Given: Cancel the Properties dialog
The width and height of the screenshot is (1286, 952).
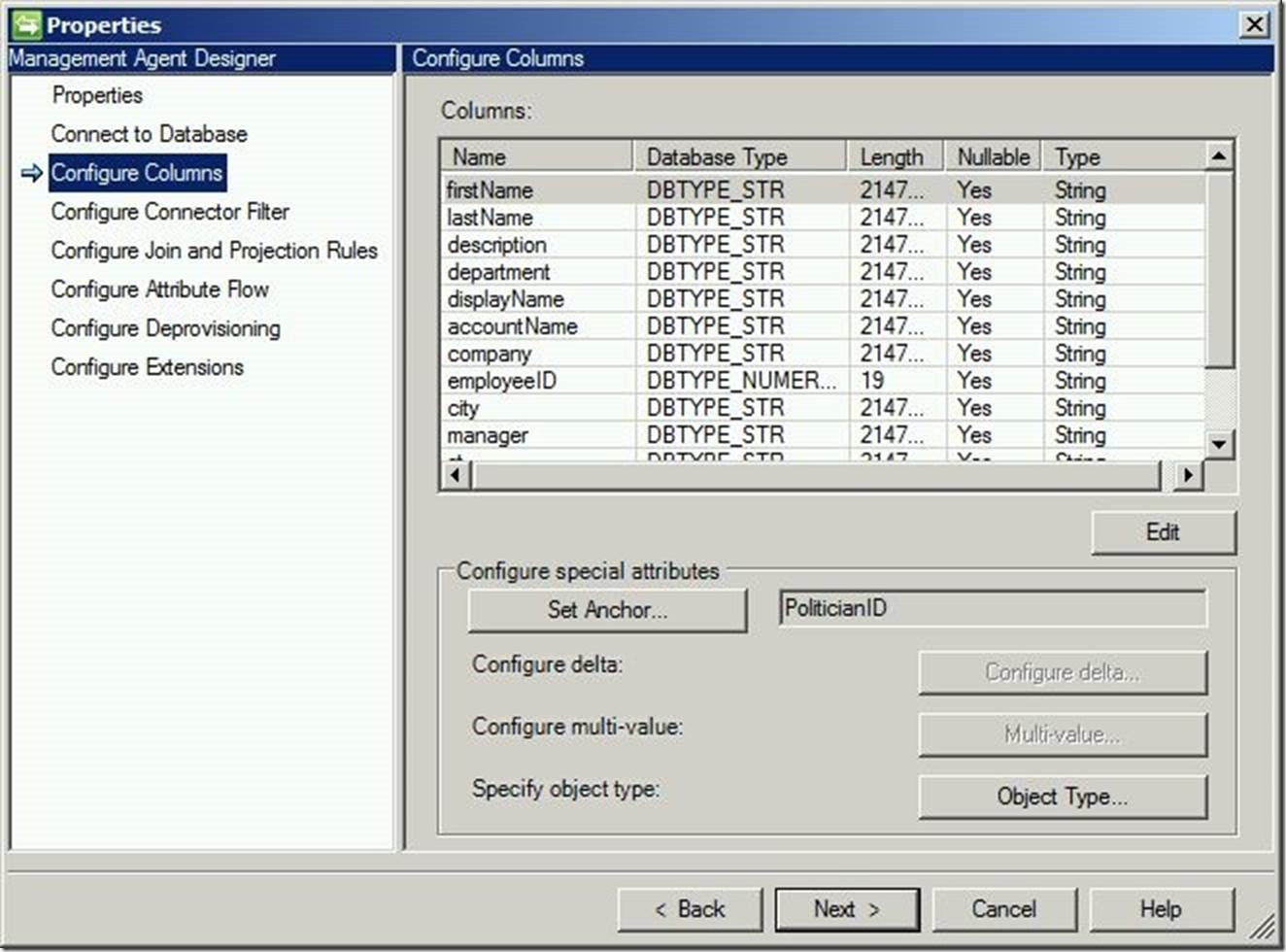Looking at the screenshot, I should click(1004, 909).
